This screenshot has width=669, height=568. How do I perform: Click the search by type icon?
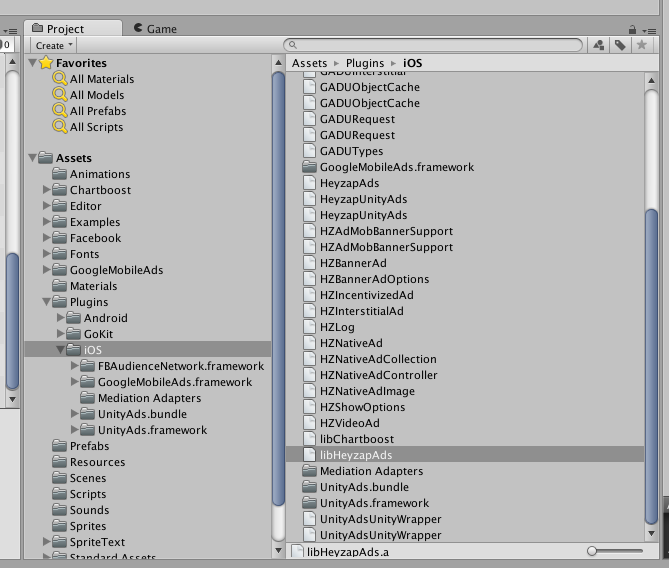point(599,45)
